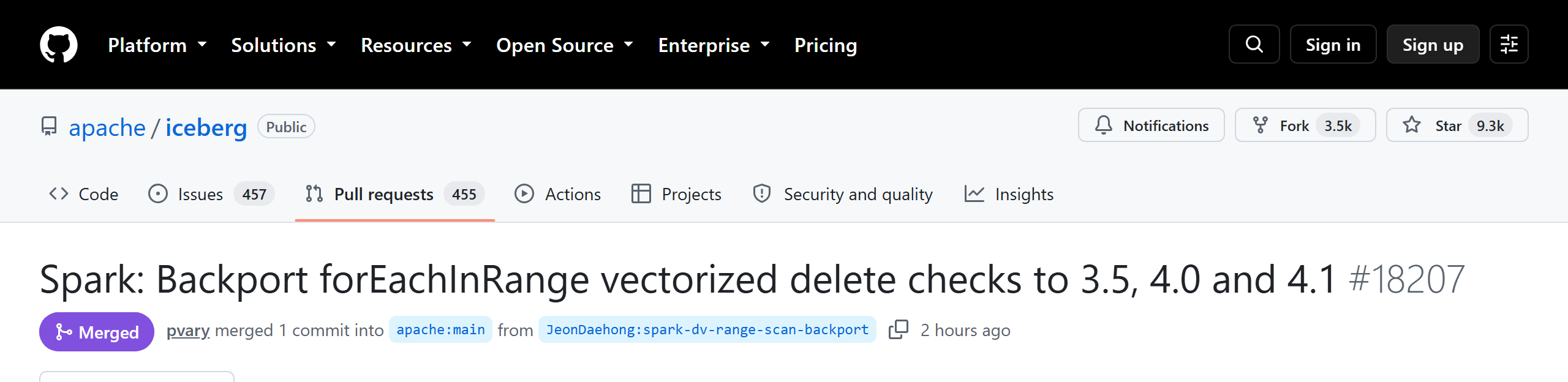The width and height of the screenshot is (1568, 382).
Task: Expand the Enterprise dropdown
Action: pyautogui.click(x=714, y=45)
